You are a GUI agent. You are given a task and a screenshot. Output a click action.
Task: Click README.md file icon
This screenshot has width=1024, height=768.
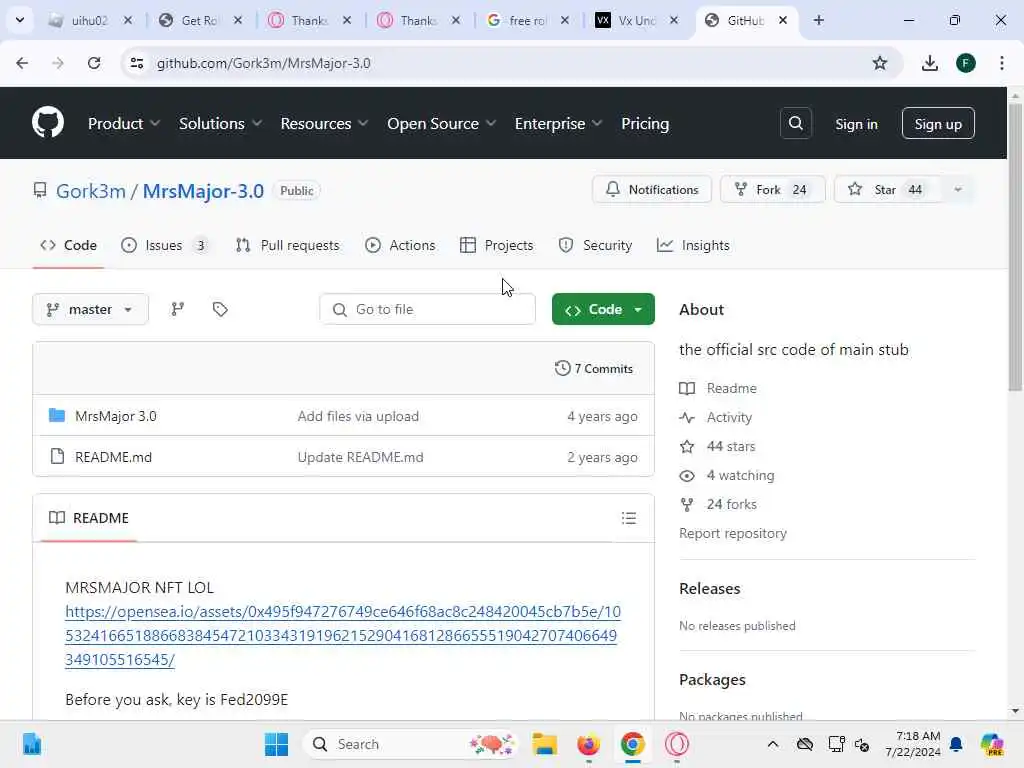[x=57, y=456]
